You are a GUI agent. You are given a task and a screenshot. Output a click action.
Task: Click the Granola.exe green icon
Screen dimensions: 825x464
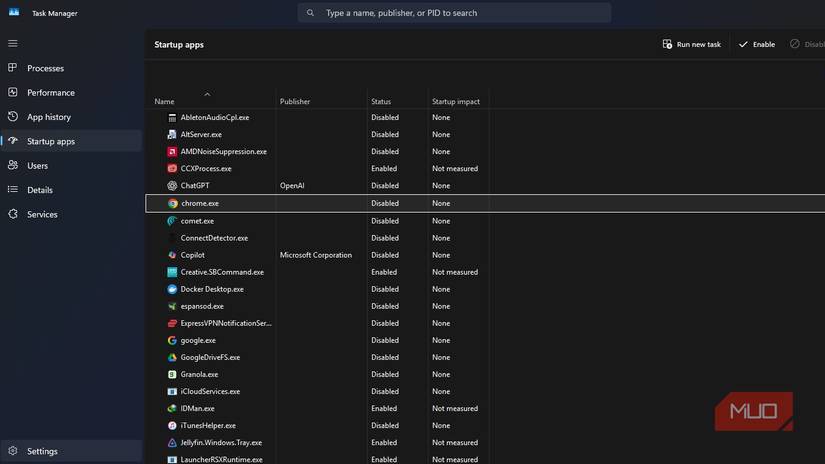tap(172, 375)
